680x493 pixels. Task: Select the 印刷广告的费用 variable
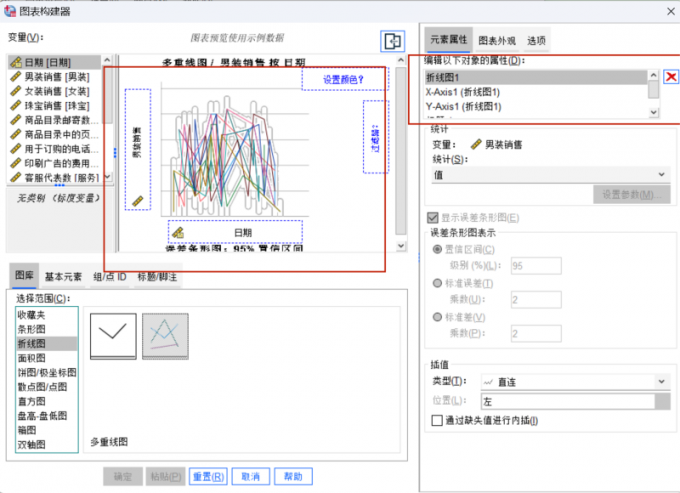[x=55, y=163]
